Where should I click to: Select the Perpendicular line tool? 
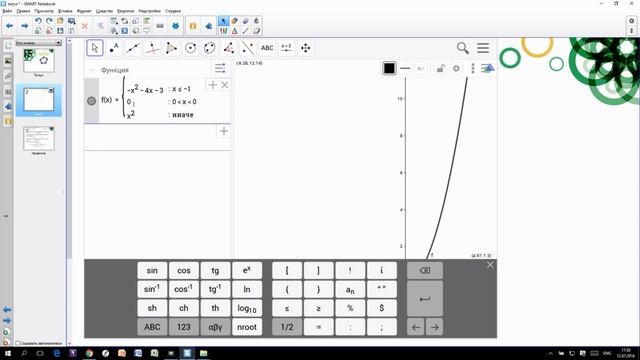tap(152, 48)
